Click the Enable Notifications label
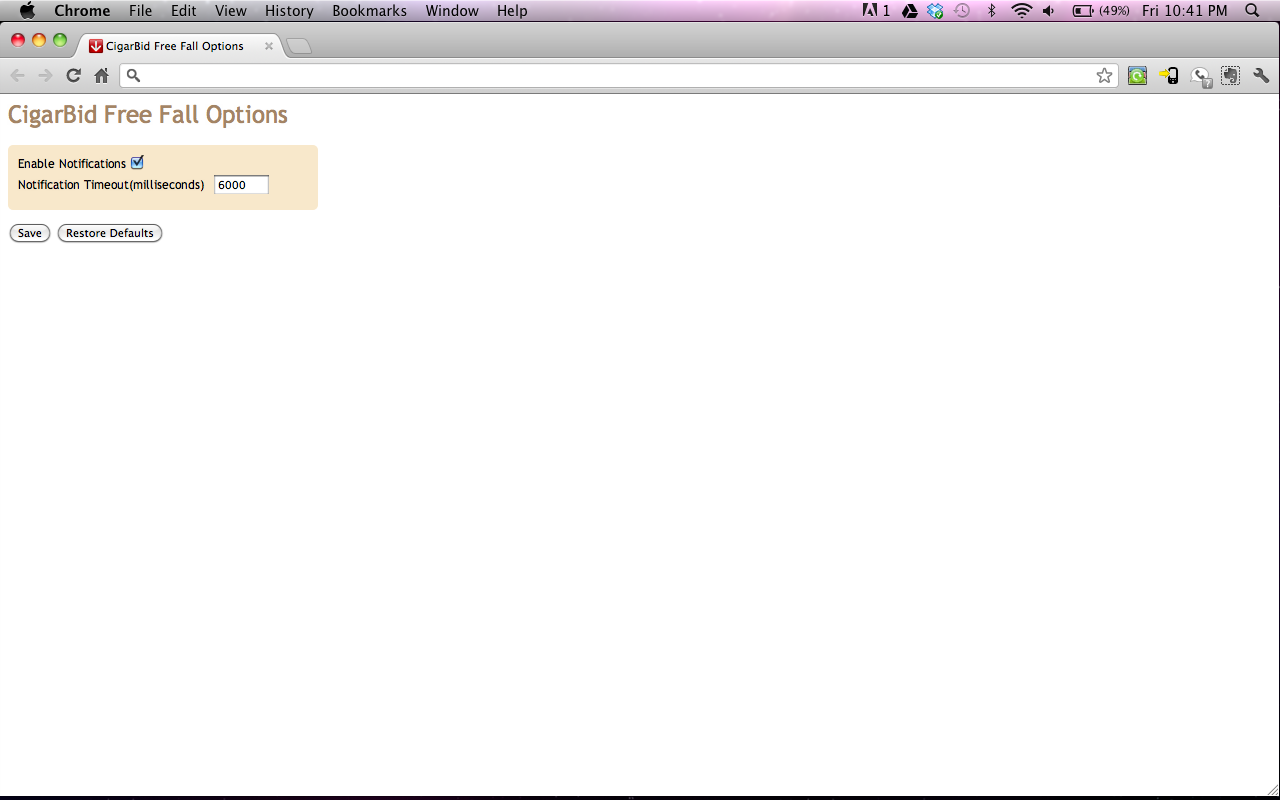Screen dimensions: 1280x800 point(72,164)
